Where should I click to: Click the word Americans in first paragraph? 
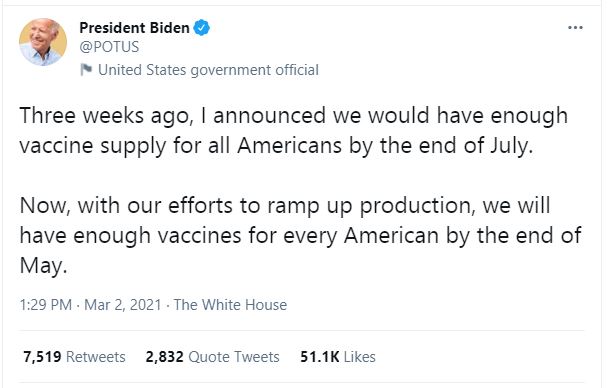tap(290, 146)
